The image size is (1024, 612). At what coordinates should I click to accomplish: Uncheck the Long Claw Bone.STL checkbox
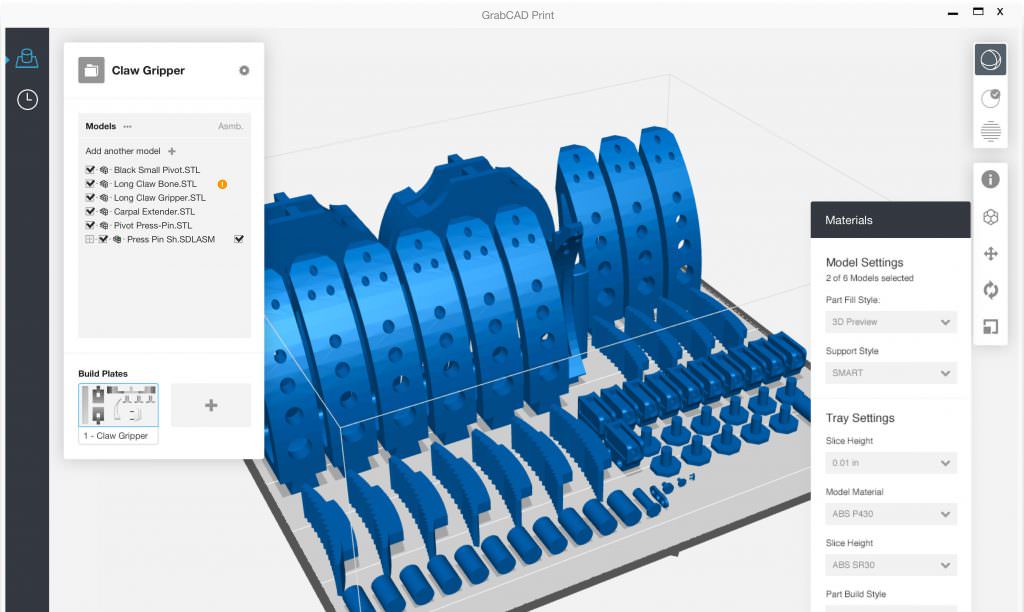click(x=90, y=184)
